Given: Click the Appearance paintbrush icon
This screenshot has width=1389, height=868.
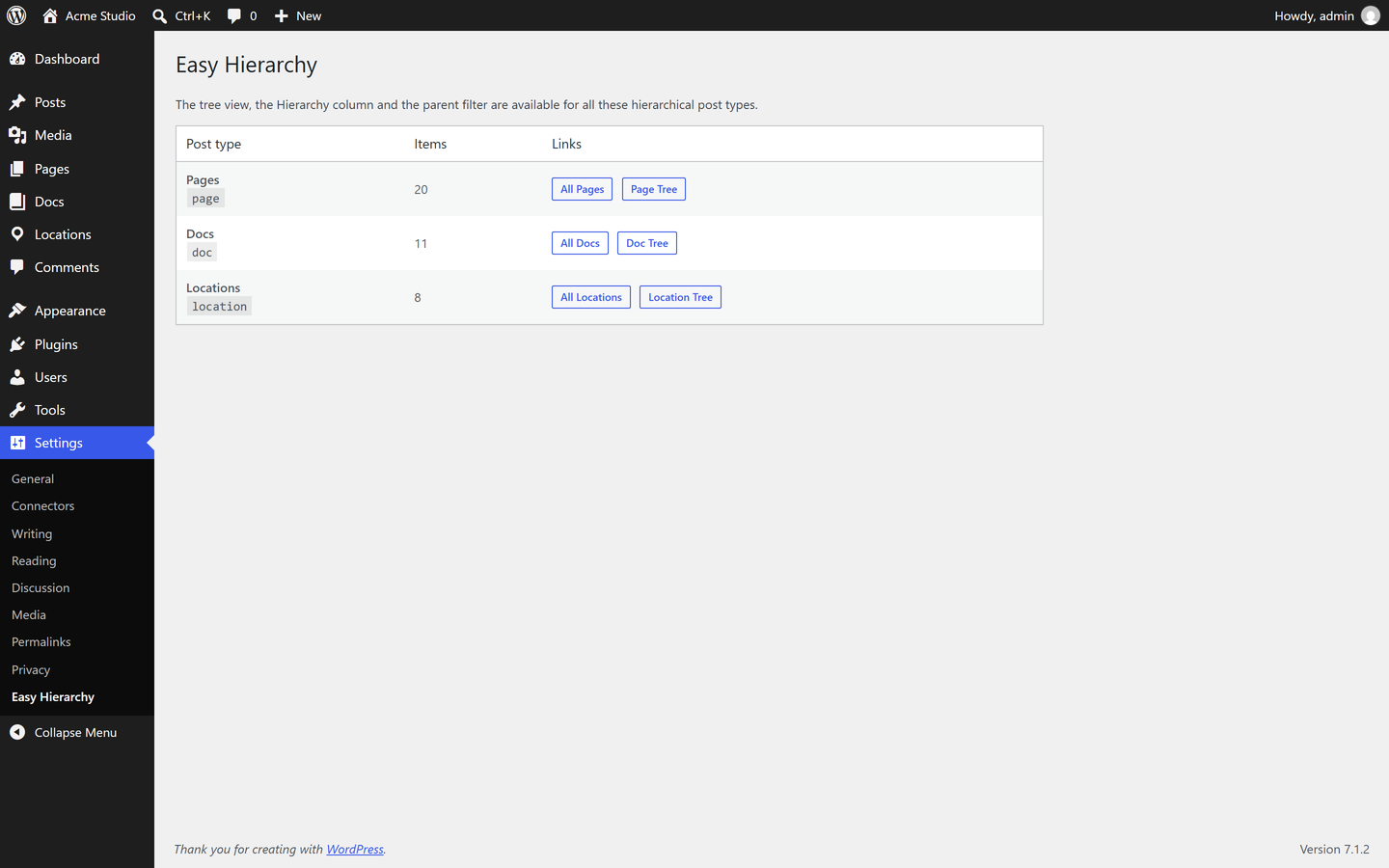Looking at the screenshot, I should (x=17, y=311).
